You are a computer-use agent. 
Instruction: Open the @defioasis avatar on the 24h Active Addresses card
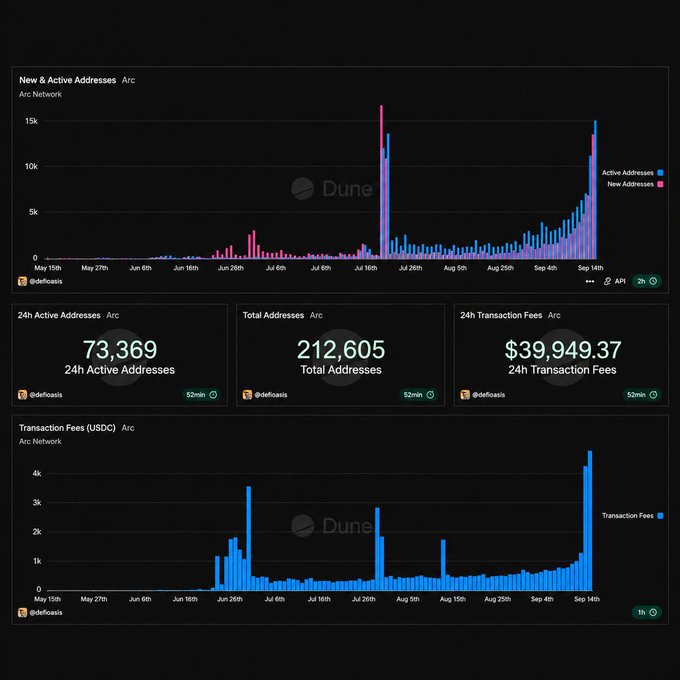[x=23, y=395]
